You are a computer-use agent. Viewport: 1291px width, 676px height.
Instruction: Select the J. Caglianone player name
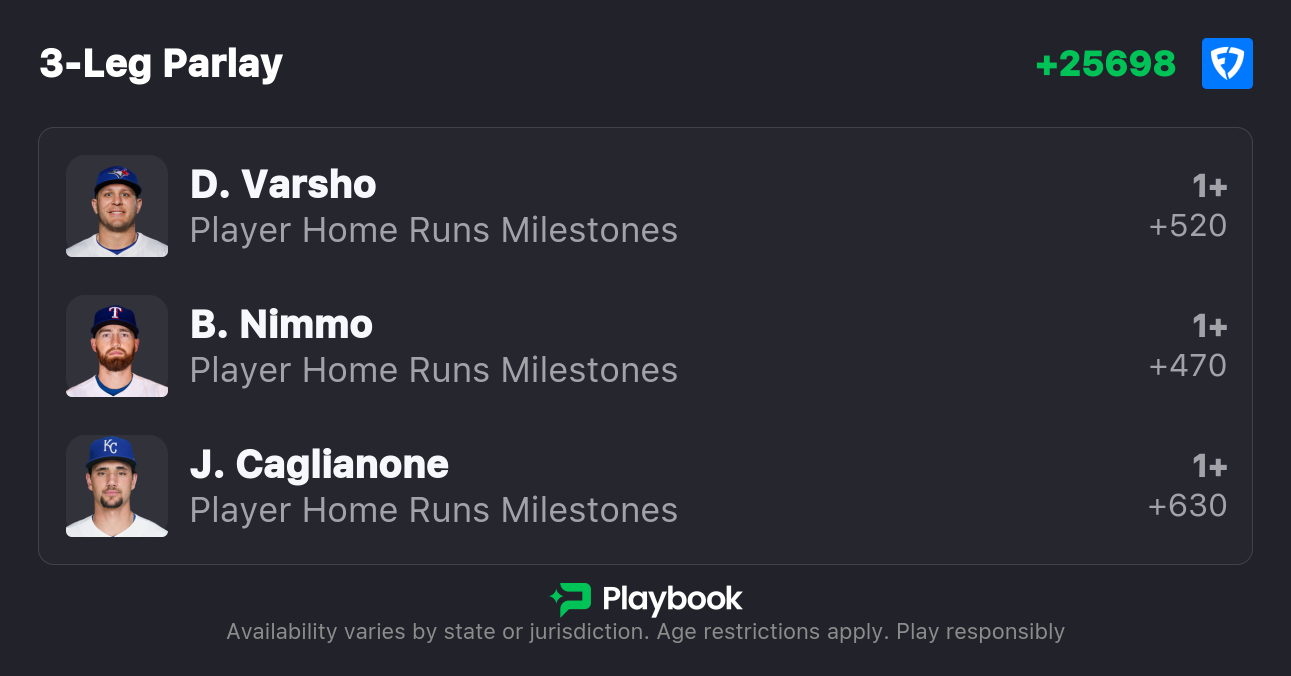pyautogui.click(x=319, y=464)
